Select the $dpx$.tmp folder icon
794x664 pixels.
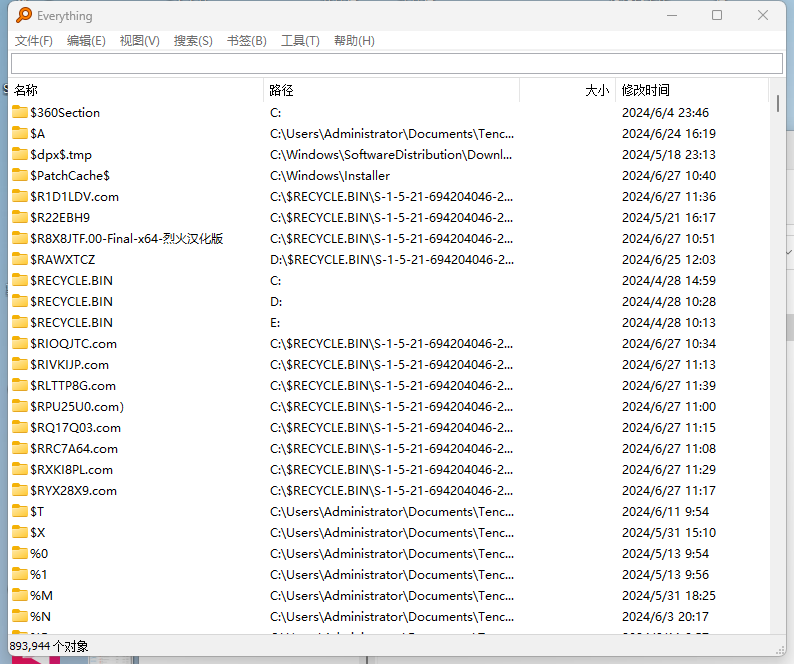(19, 154)
